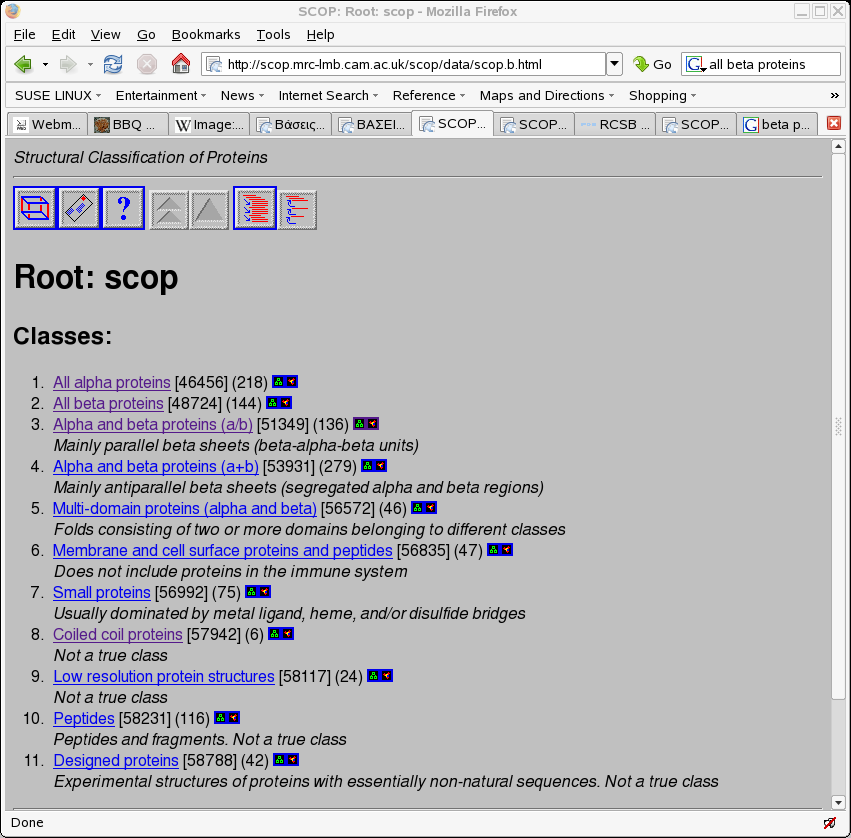Switch to the Webm... tab
This screenshot has height=838, width=851.
(x=47, y=124)
